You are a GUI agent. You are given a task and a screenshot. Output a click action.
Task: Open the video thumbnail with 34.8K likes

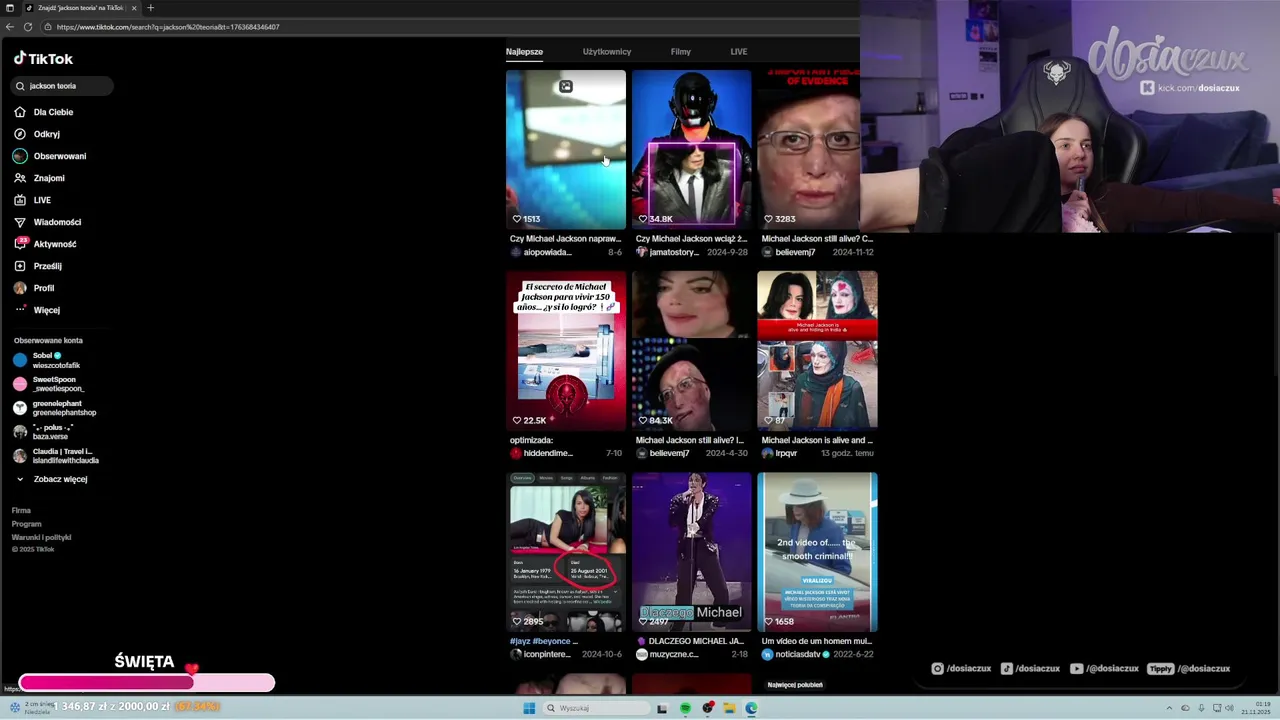pos(691,149)
